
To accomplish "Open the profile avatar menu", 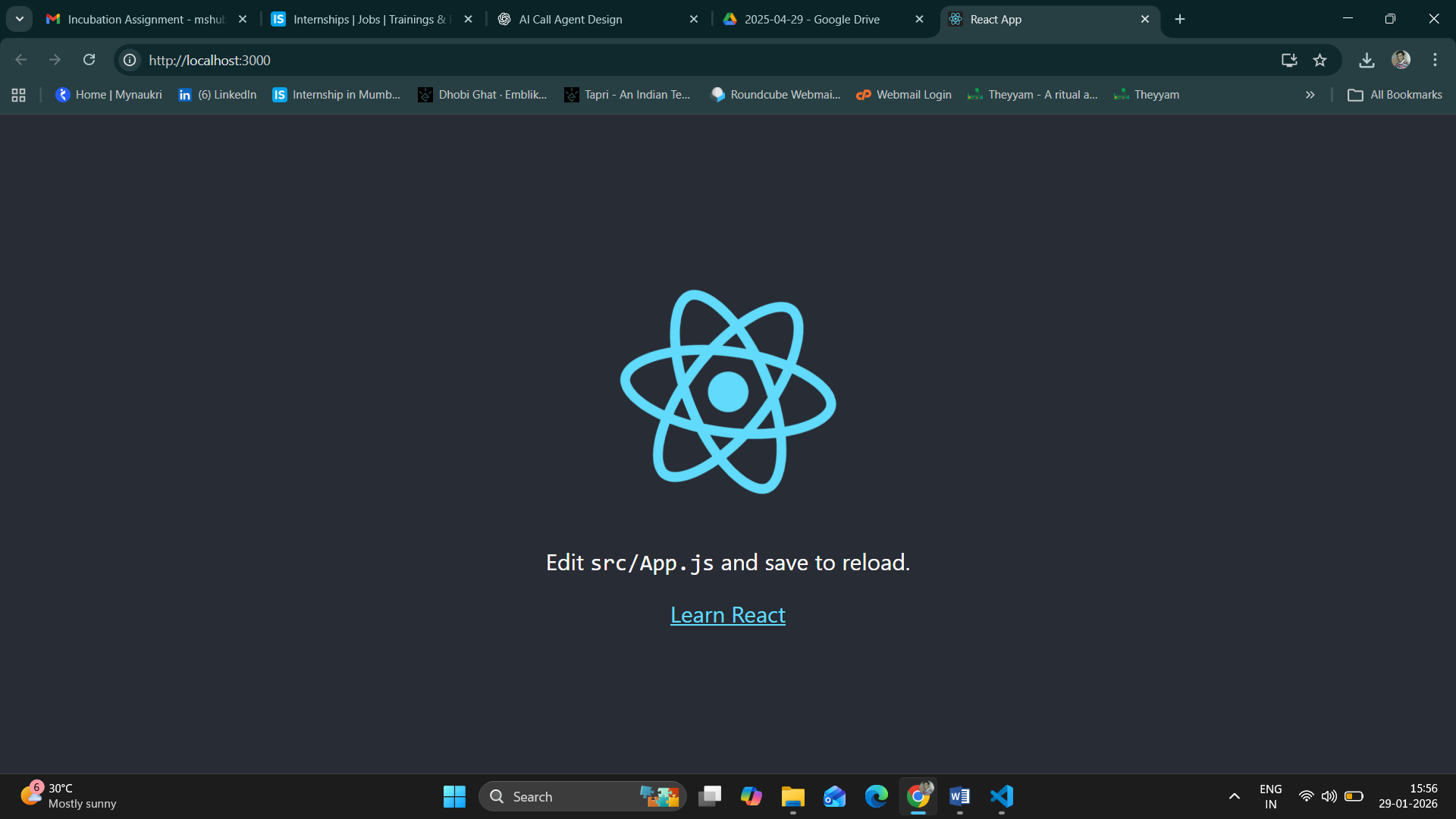I will [x=1401, y=60].
